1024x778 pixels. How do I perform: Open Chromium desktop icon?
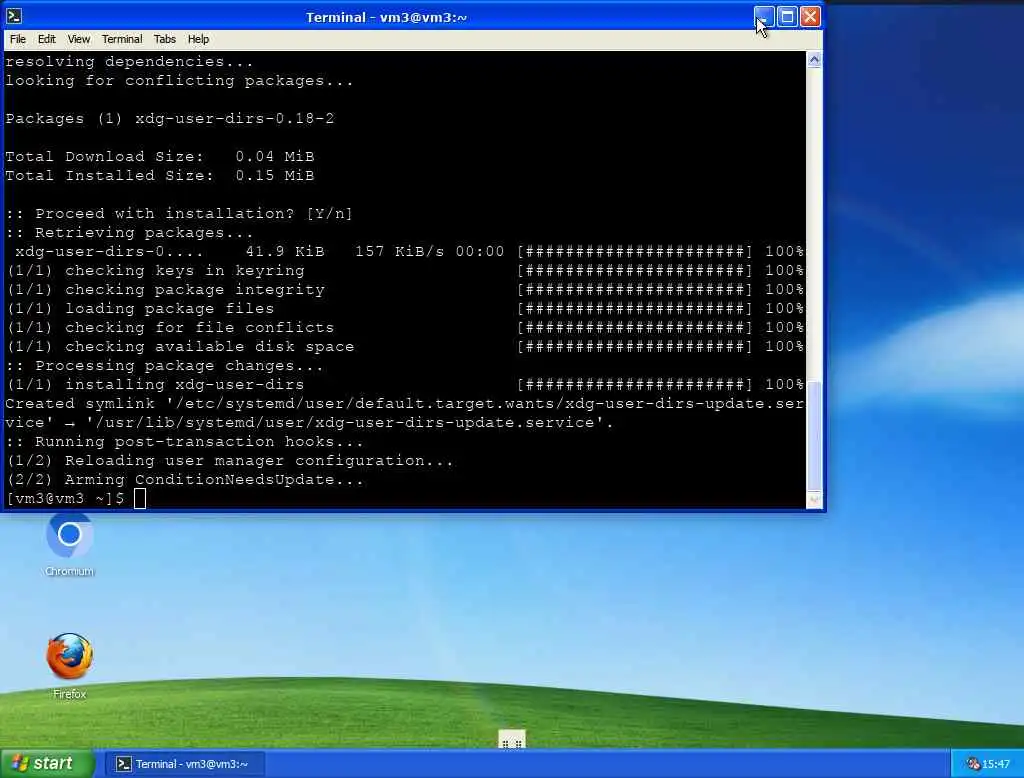[69, 545]
